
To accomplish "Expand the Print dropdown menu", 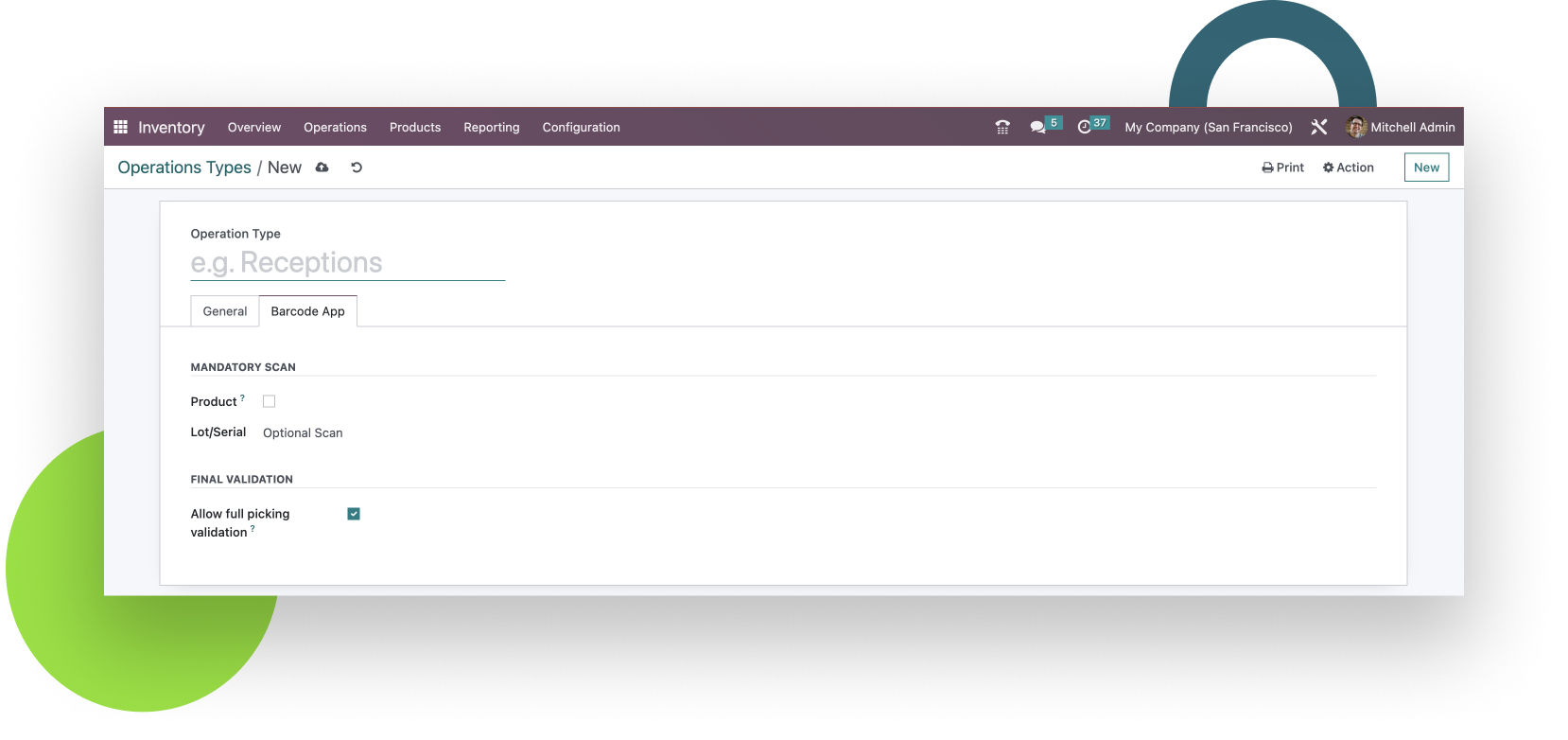I will [1283, 167].
